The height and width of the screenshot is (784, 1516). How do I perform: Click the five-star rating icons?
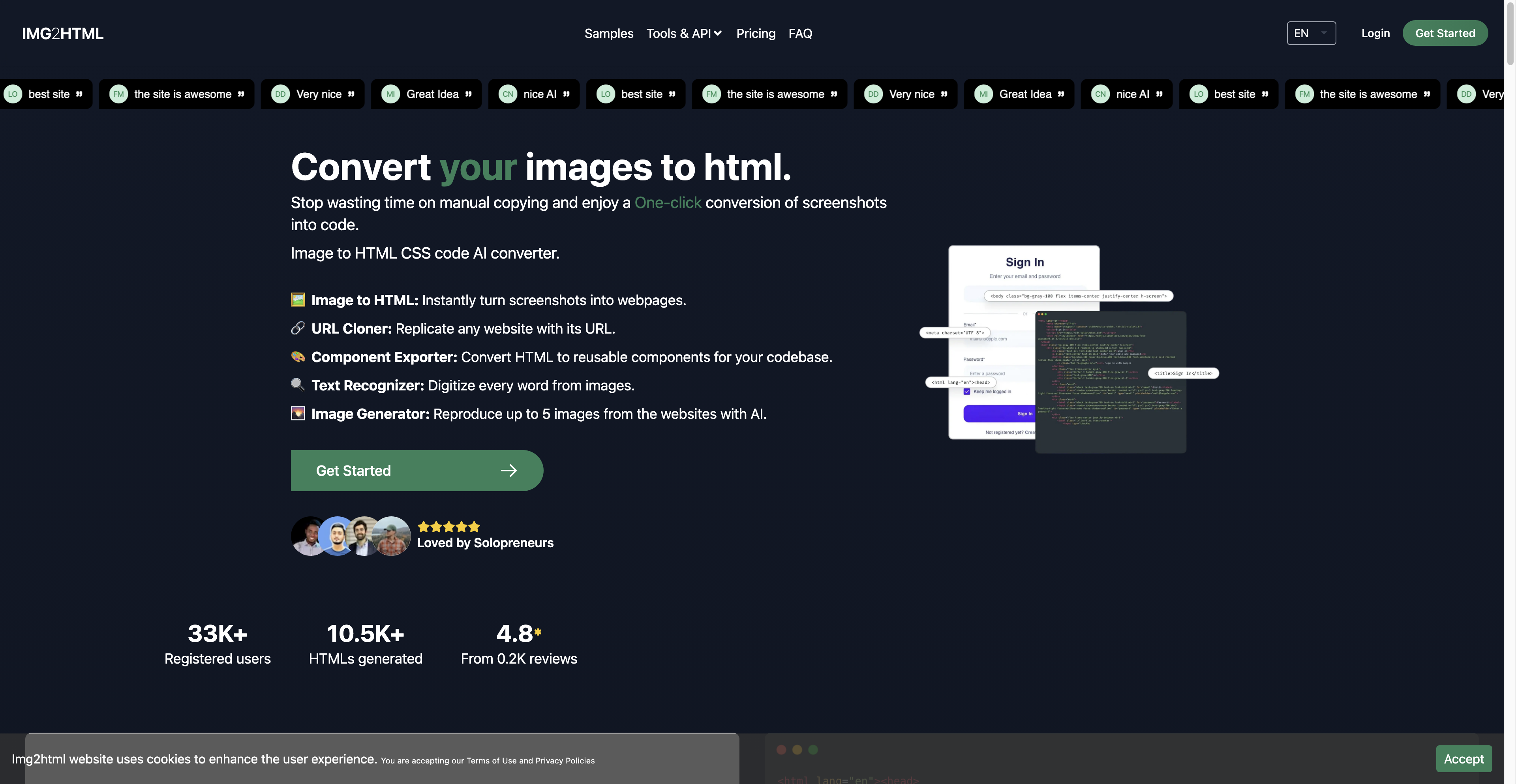coord(448,527)
